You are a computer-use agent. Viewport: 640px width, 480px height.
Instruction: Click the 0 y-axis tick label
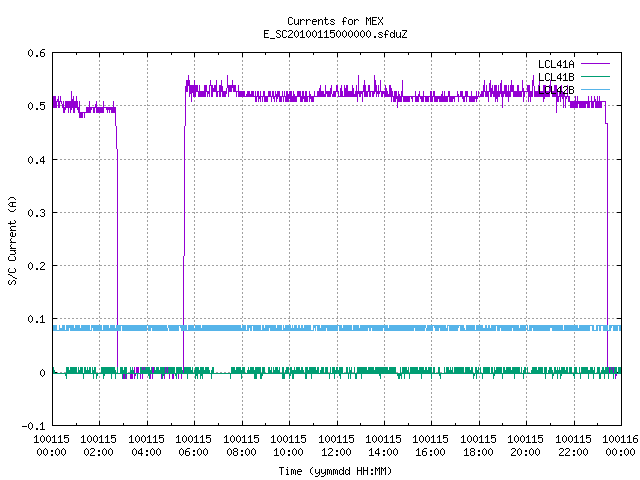(42, 373)
